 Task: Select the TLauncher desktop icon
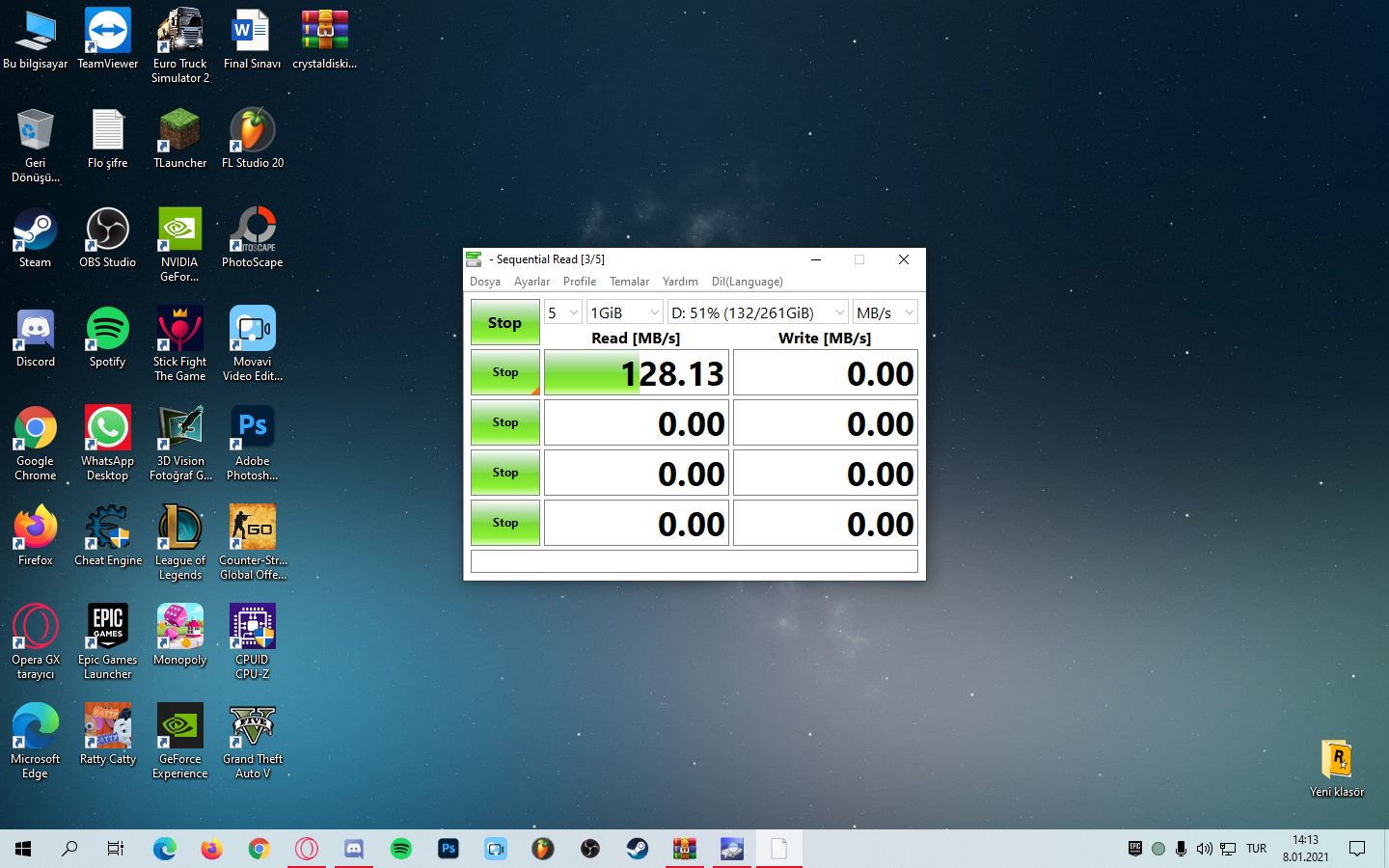click(180, 140)
